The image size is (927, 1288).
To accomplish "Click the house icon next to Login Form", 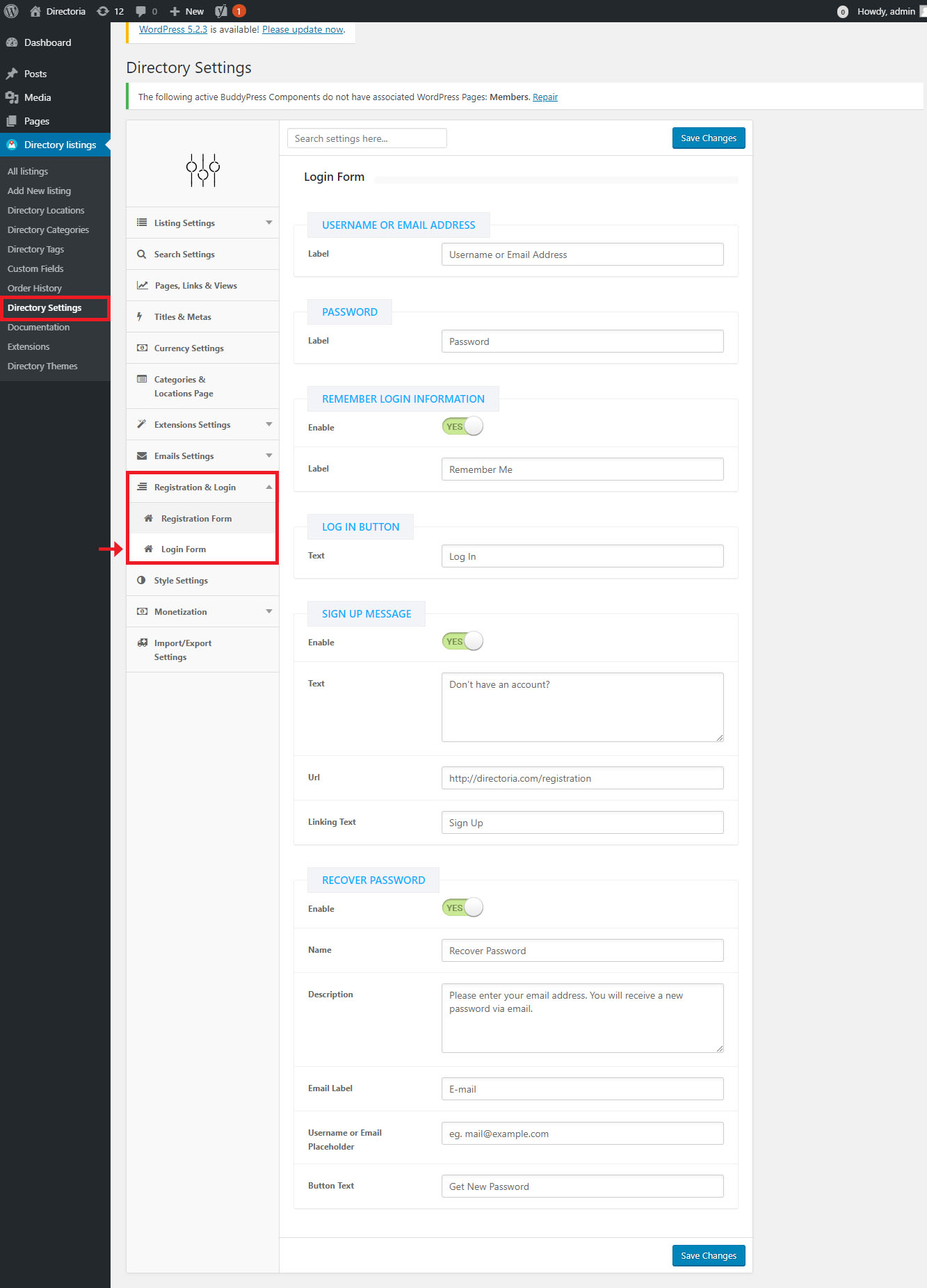I will click(148, 549).
